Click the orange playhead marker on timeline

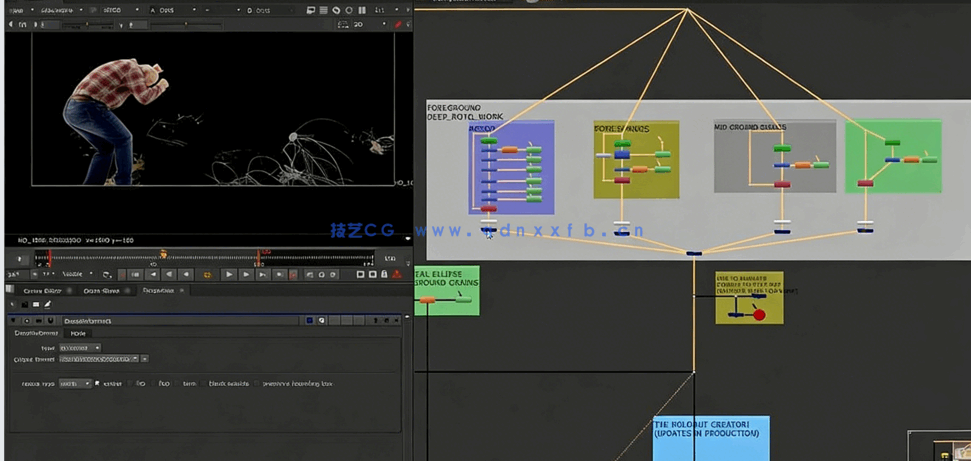pyautogui.click(x=163, y=255)
